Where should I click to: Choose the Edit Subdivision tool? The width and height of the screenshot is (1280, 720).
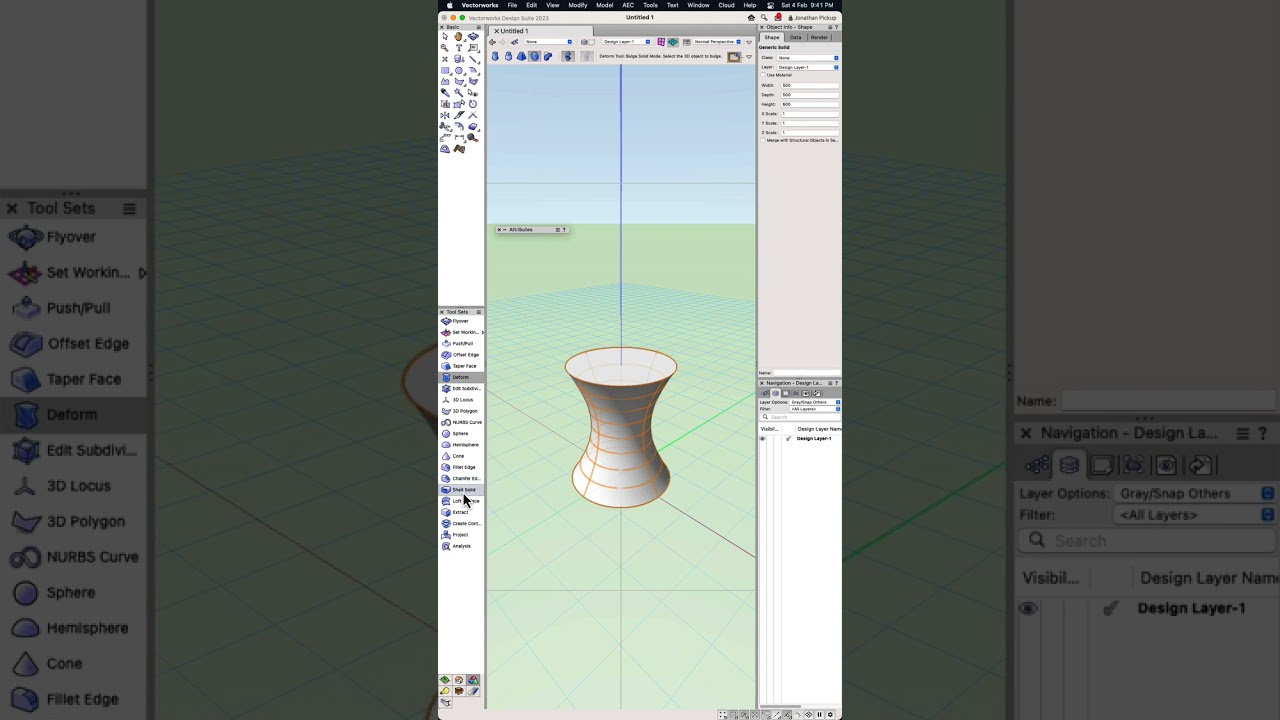point(461,388)
